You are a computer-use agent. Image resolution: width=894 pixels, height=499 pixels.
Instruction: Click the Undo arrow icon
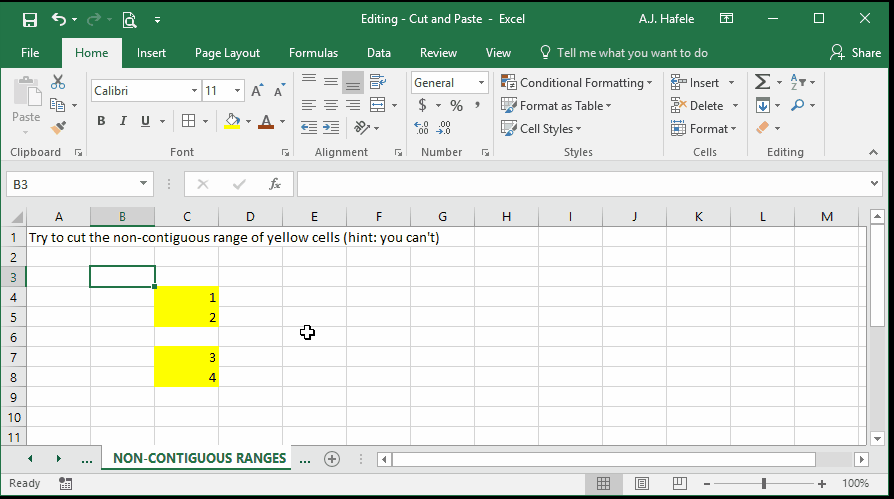click(x=59, y=19)
